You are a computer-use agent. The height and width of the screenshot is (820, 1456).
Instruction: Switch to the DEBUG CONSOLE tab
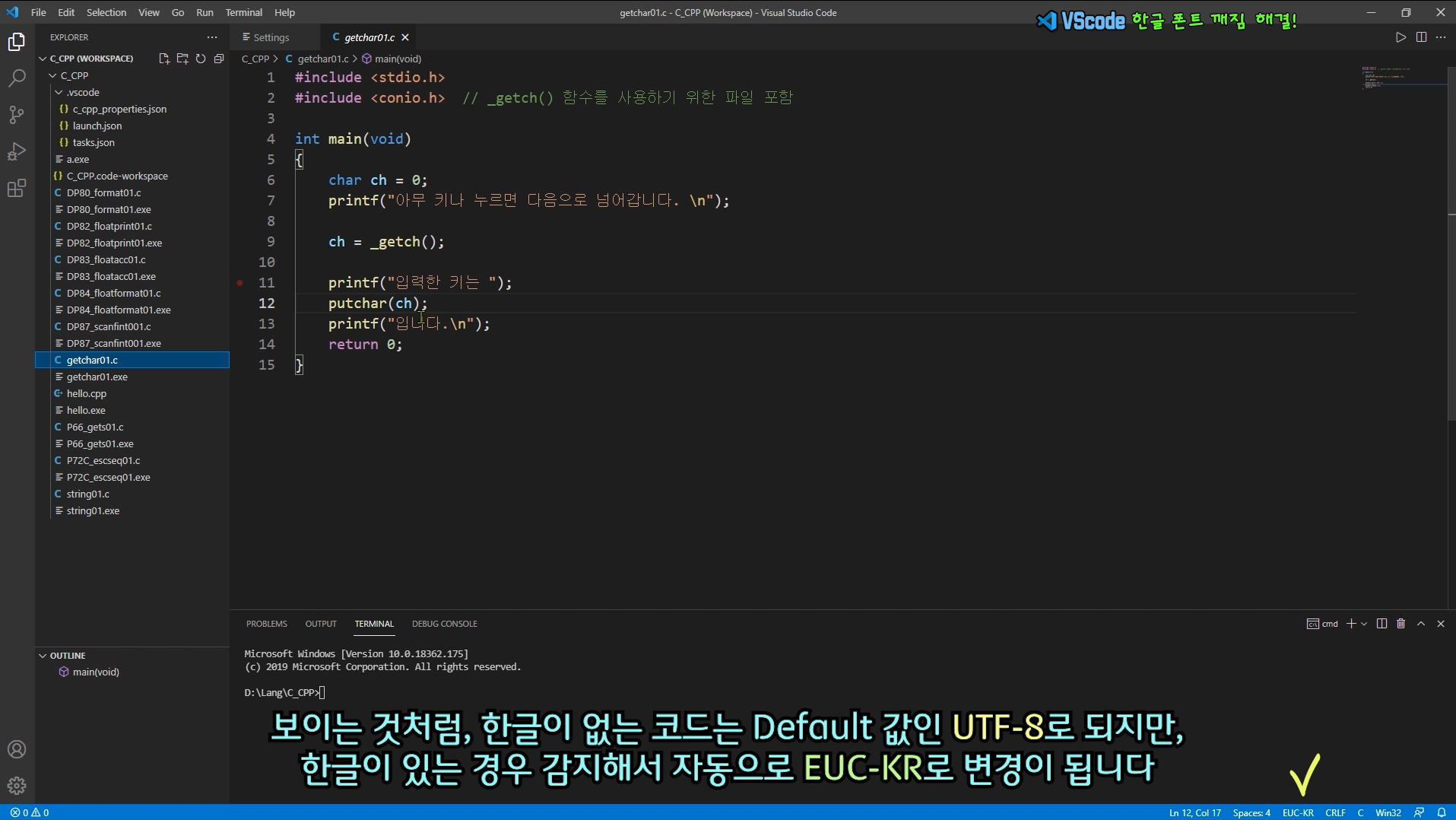pyautogui.click(x=445, y=624)
